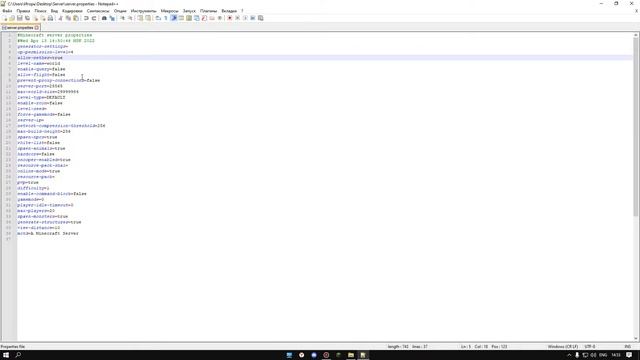Click the Paste clipboard icon
The width and height of the screenshot is (640, 360).
[x=75, y=18]
